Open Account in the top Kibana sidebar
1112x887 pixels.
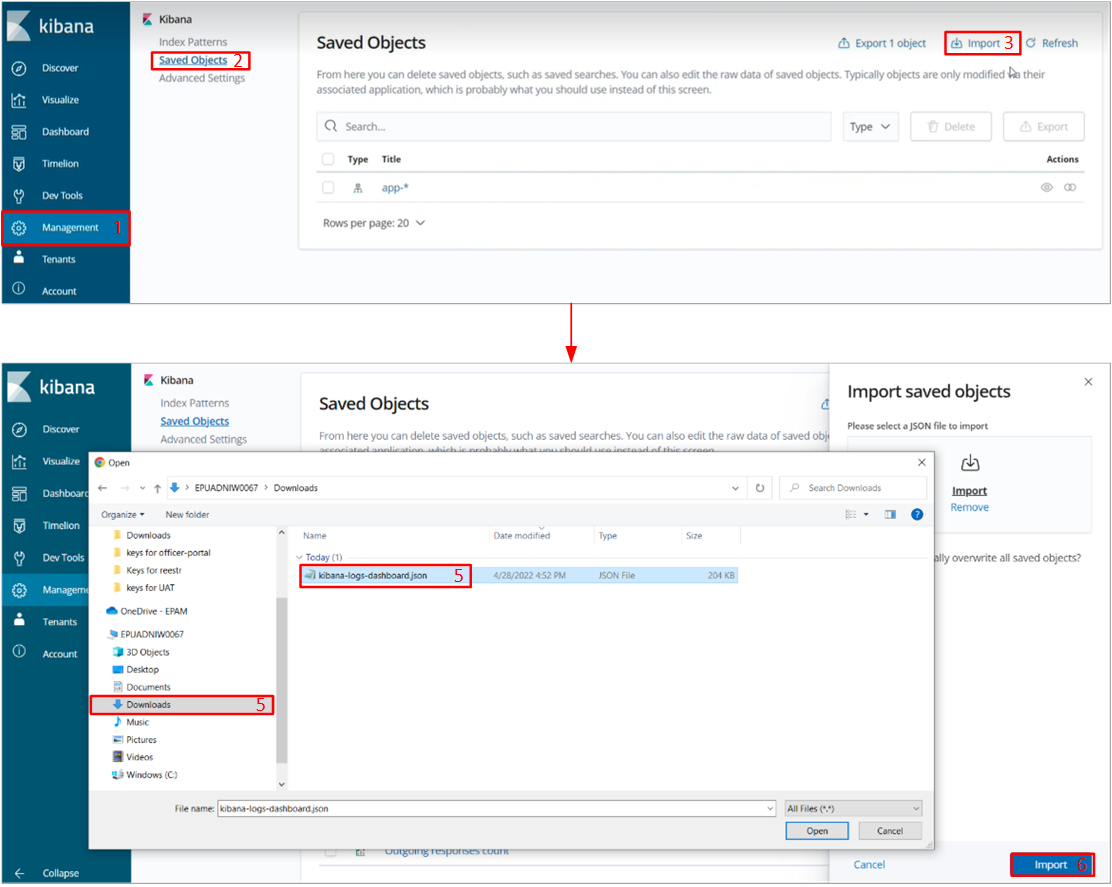59,291
